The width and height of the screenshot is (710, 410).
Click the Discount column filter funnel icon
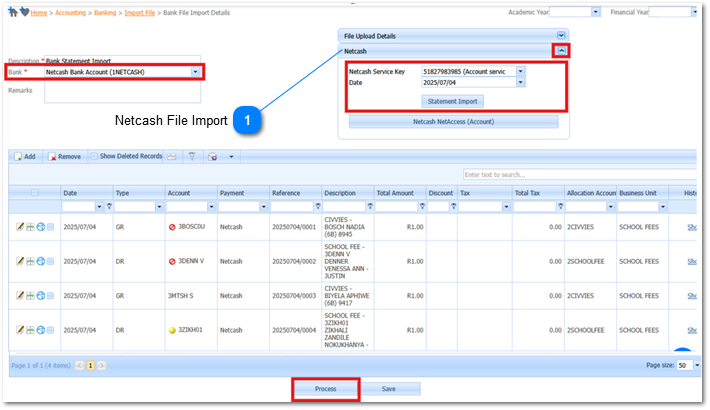coord(453,207)
